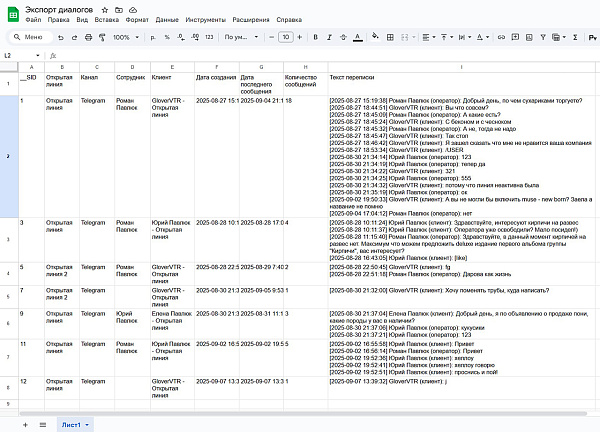Open the Формат menu

(x=137, y=20)
